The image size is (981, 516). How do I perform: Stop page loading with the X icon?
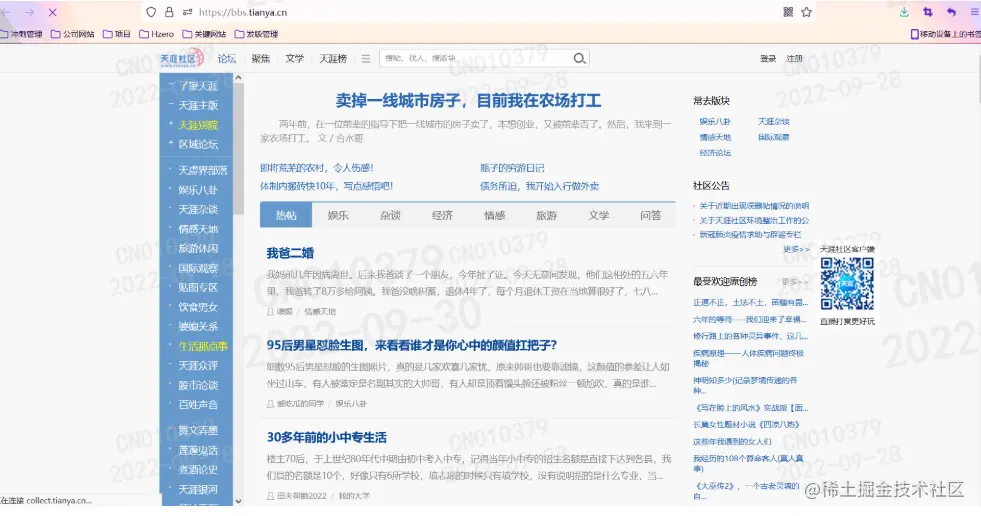(x=53, y=12)
